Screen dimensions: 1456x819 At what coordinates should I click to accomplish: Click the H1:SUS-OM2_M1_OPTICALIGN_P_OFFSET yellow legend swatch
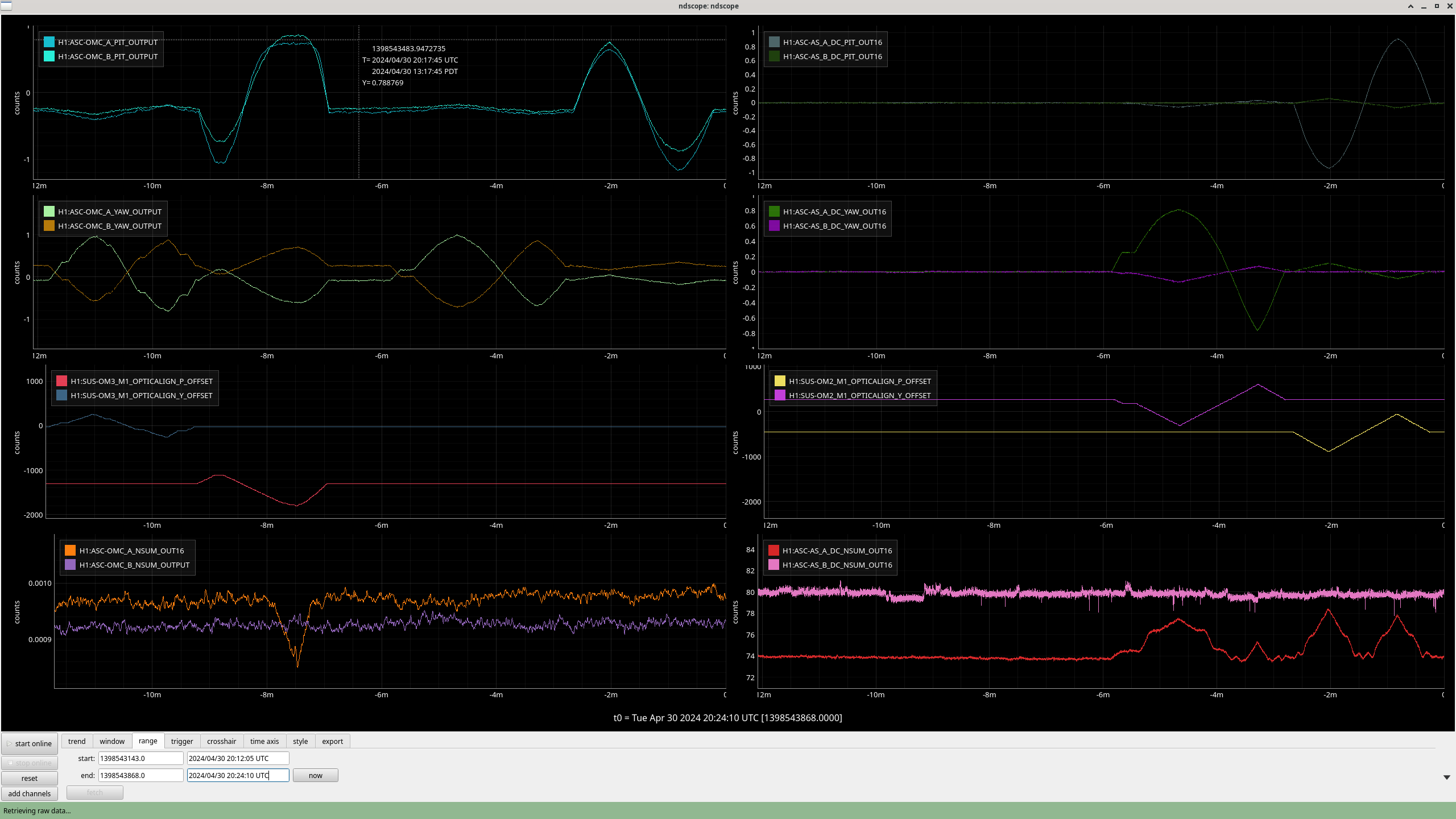point(780,381)
